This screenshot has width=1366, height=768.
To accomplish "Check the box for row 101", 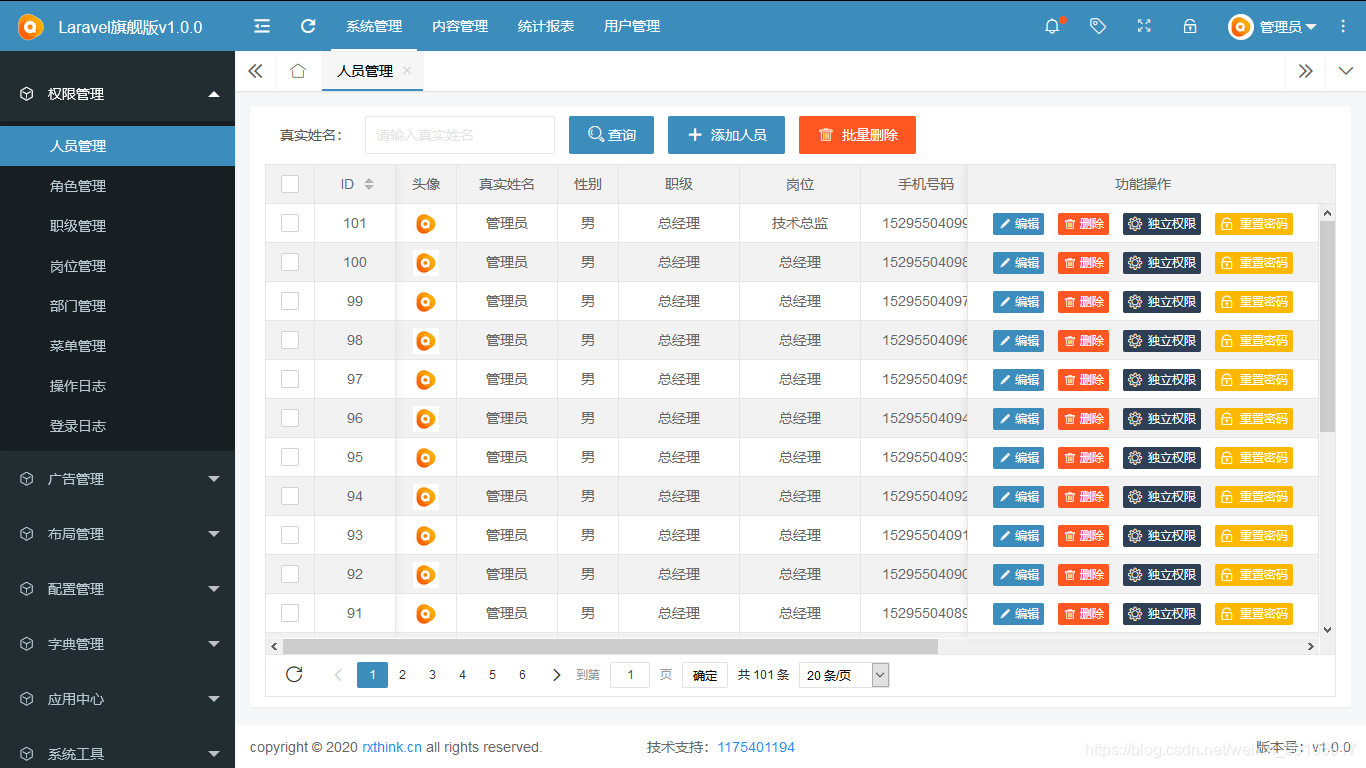I will point(290,223).
